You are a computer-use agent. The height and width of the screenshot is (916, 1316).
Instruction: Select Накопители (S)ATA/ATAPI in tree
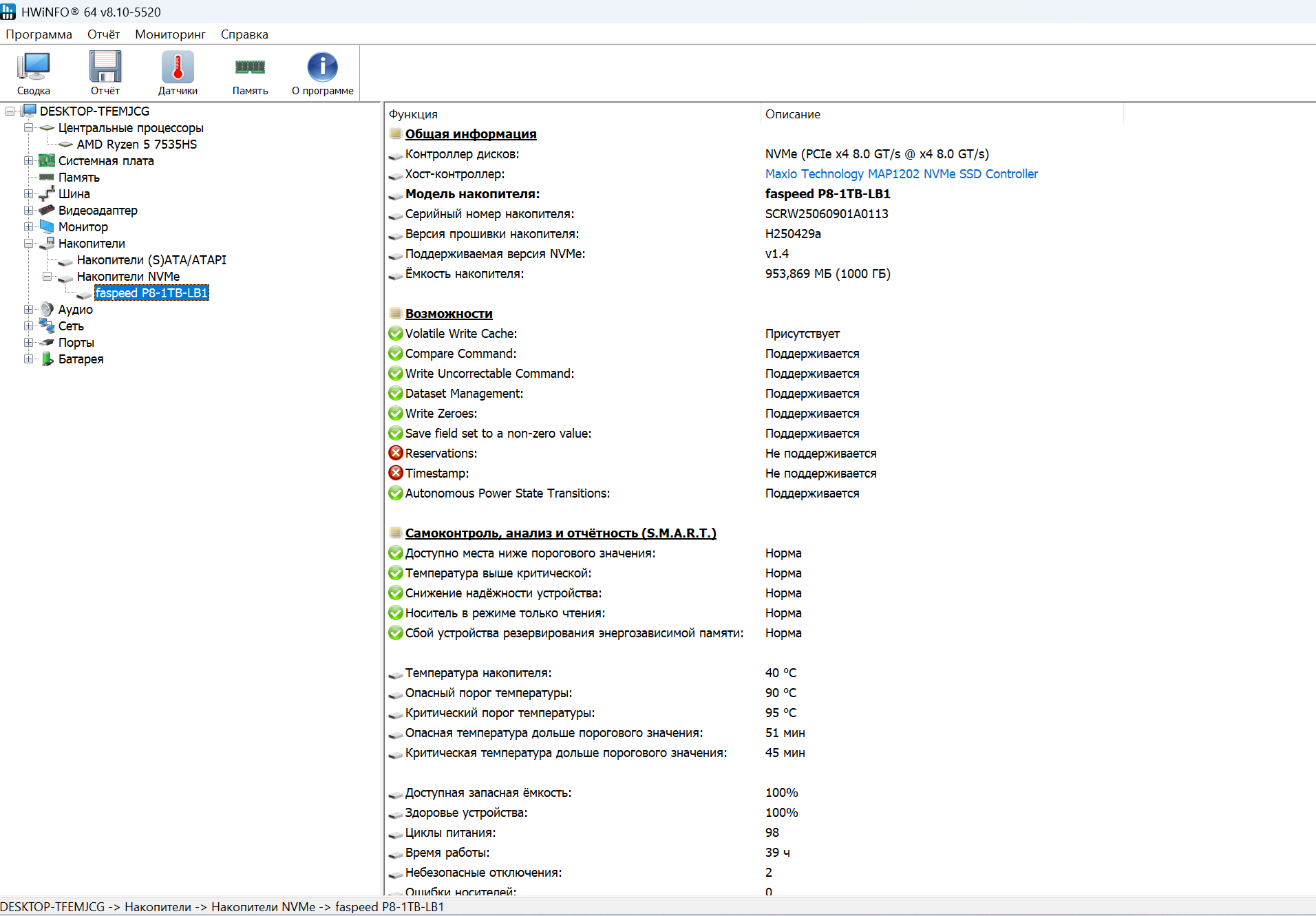[x=151, y=259]
